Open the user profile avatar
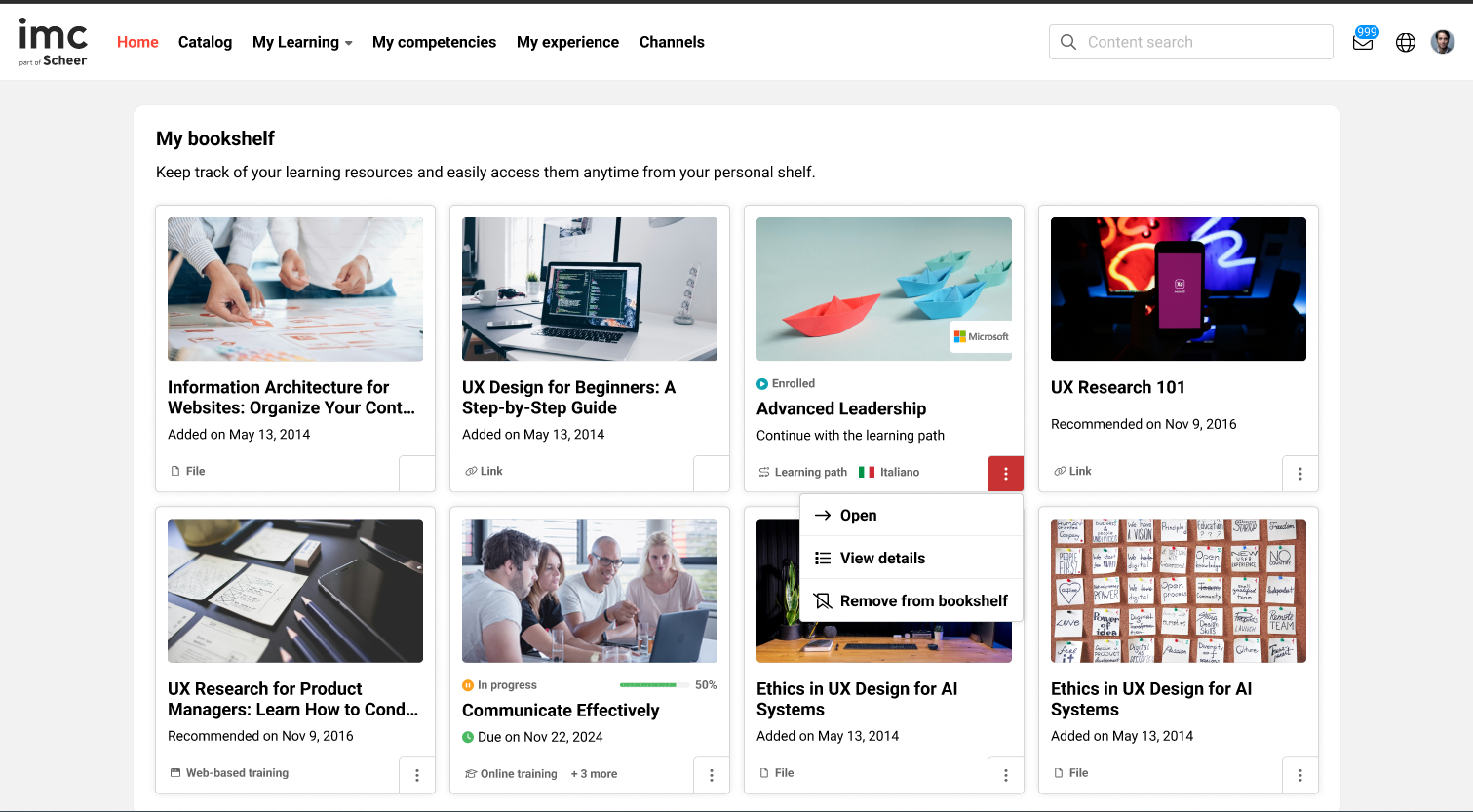Screen dimensions: 1473x812 [x=1442, y=42]
